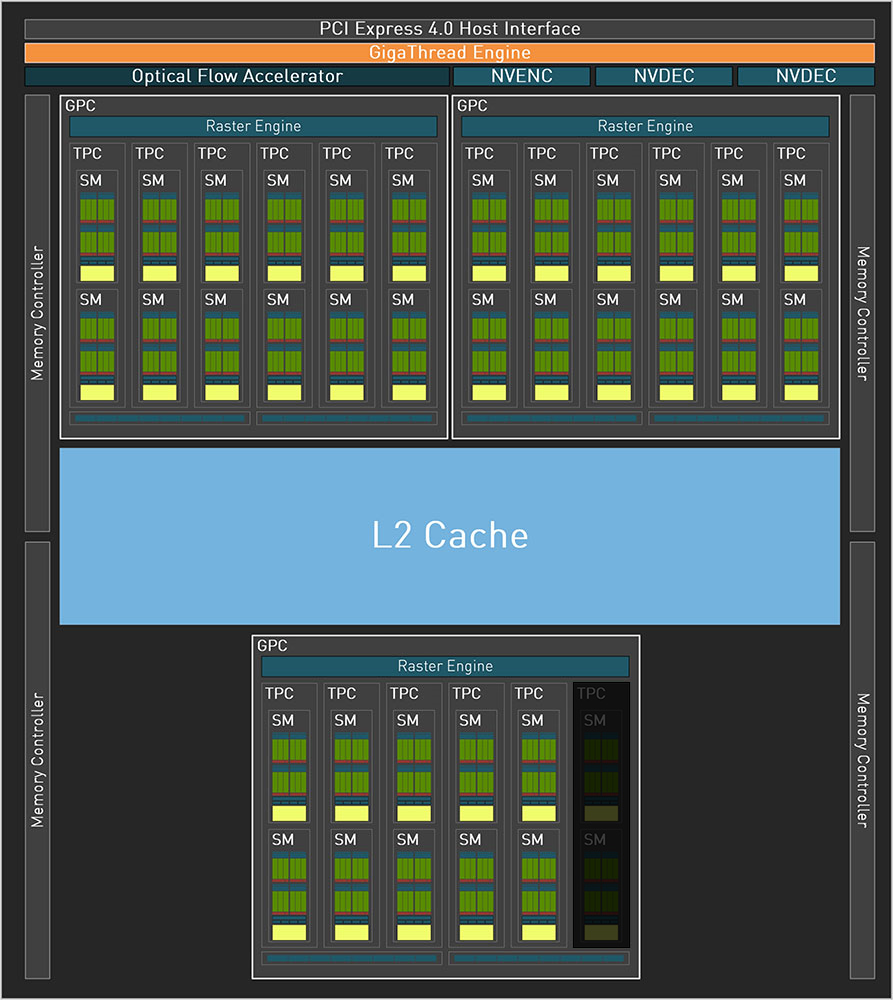Select the upper dimmed SM in disabled TPC
This screenshot has width=893, height=1000.
point(601,768)
